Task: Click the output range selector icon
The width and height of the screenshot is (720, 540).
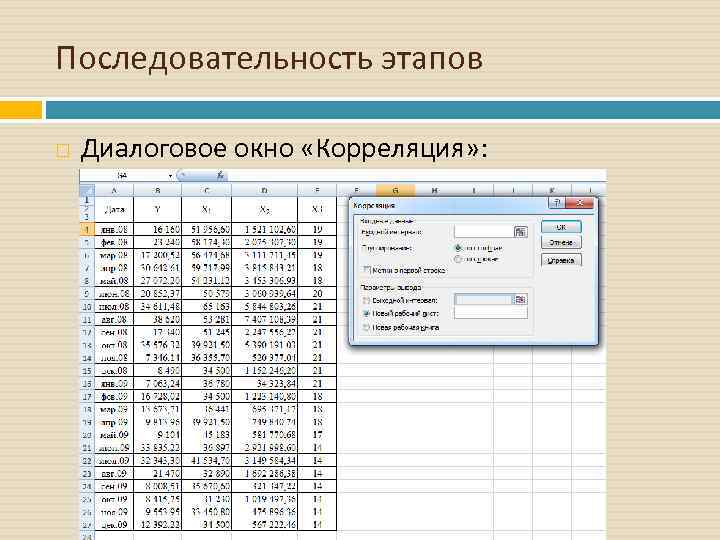Action: pyautogui.click(x=520, y=300)
